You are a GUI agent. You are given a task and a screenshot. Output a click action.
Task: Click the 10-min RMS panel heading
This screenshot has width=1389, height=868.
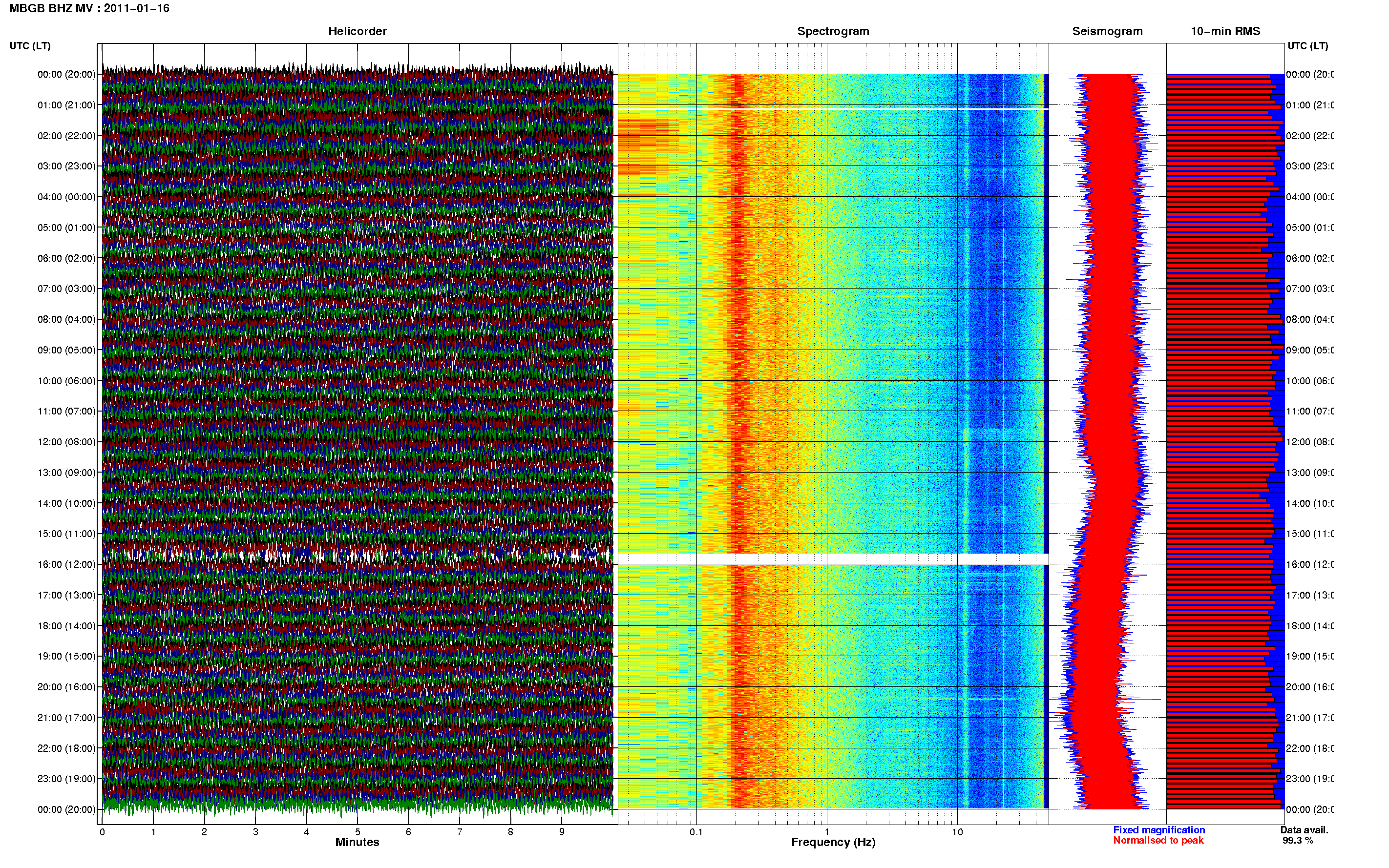[x=1225, y=32]
